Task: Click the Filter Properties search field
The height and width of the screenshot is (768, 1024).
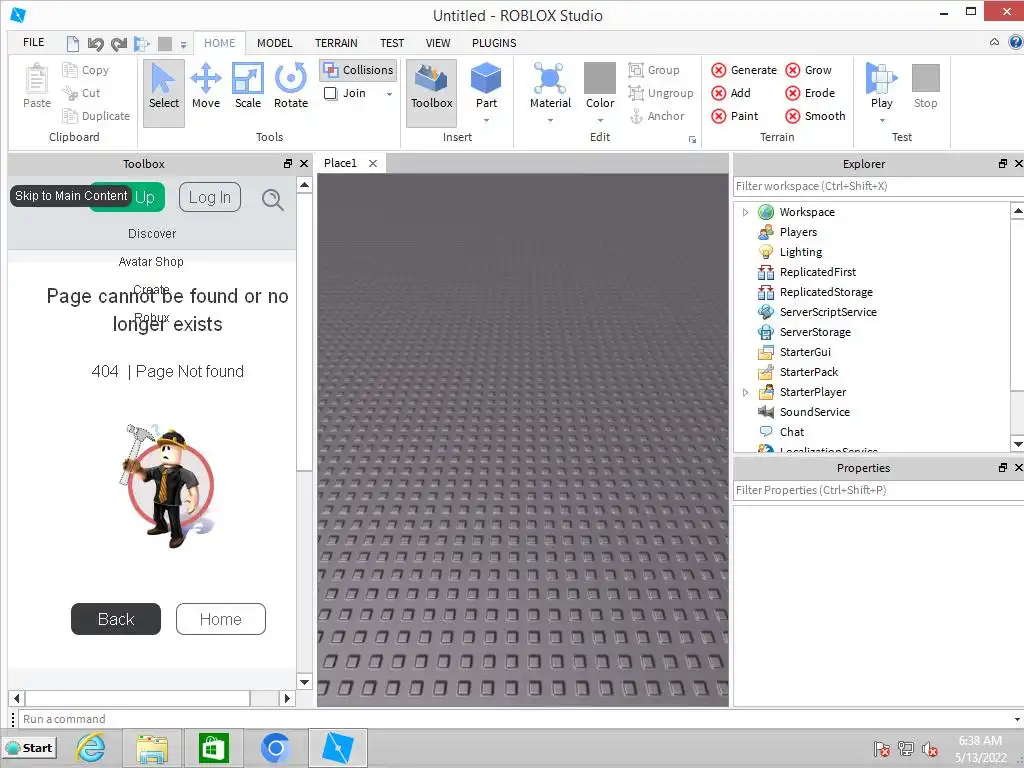Action: (x=878, y=490)
